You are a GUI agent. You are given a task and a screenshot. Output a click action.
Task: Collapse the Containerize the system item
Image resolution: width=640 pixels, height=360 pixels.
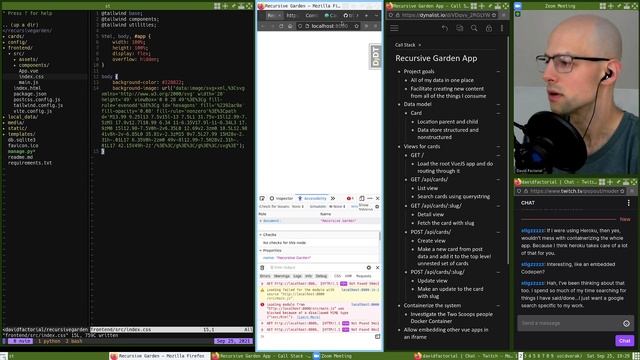pyautogui.click(x=498, y=306)
